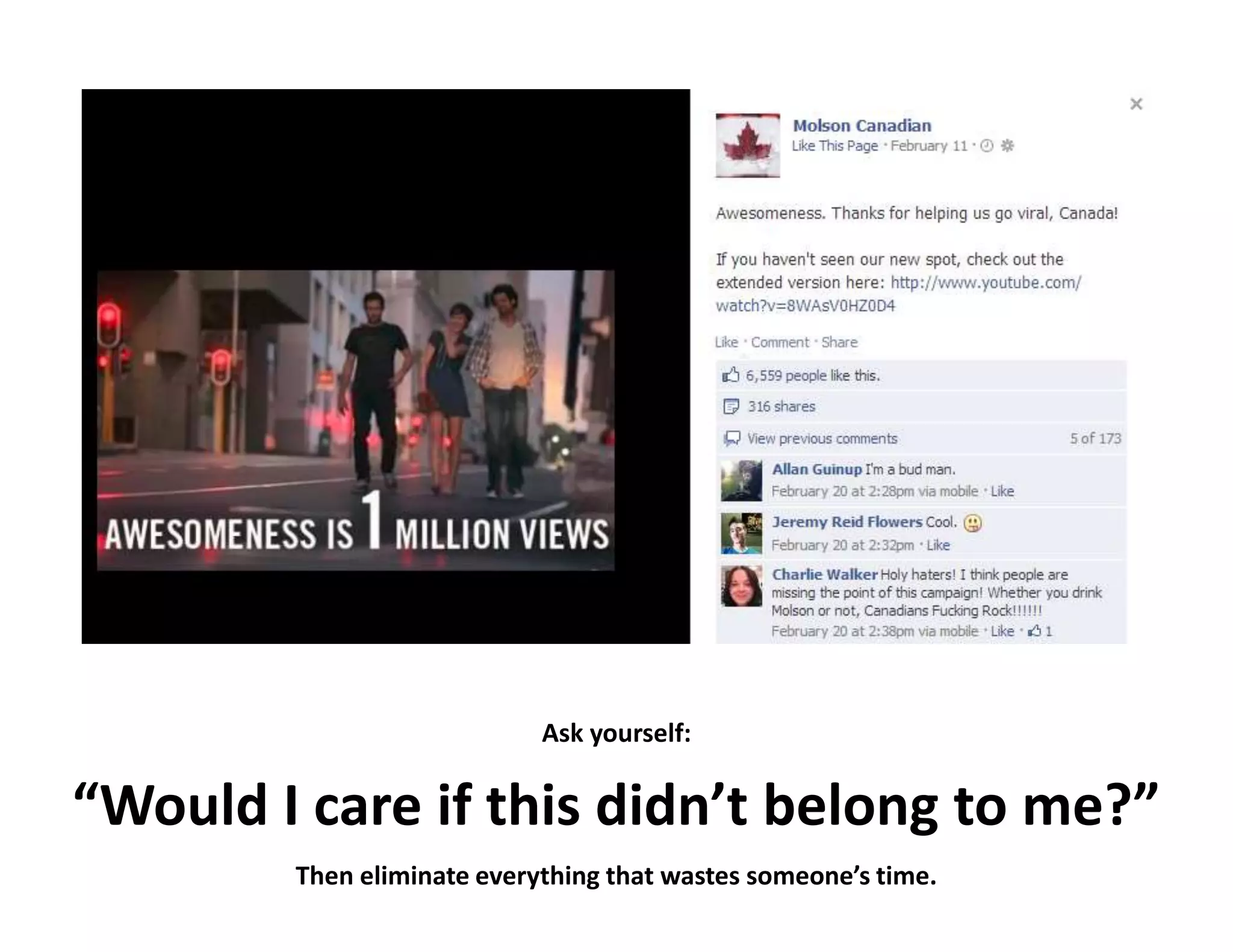Click Like This Page

click(834, 146)
